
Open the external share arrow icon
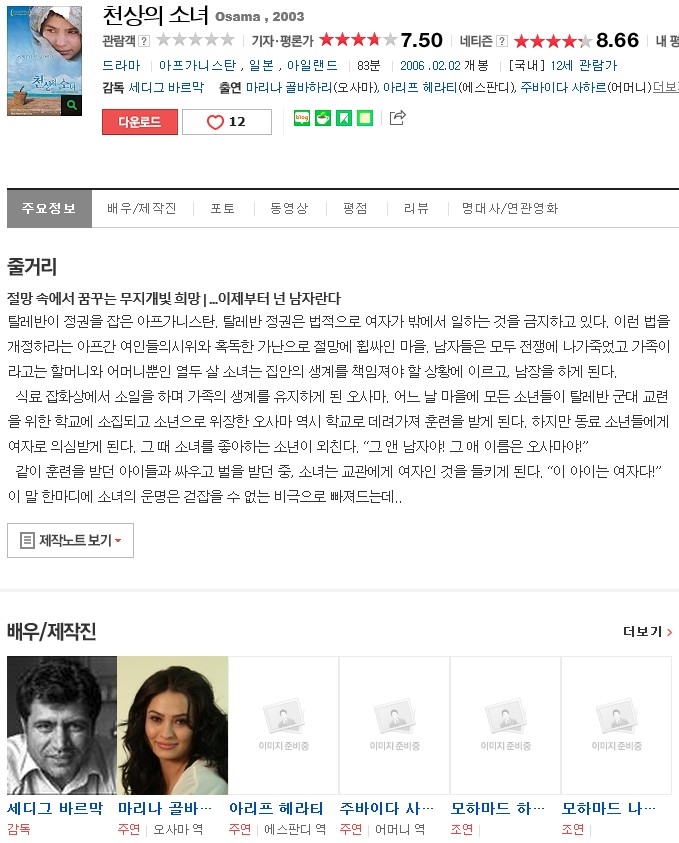pos(397,117)
